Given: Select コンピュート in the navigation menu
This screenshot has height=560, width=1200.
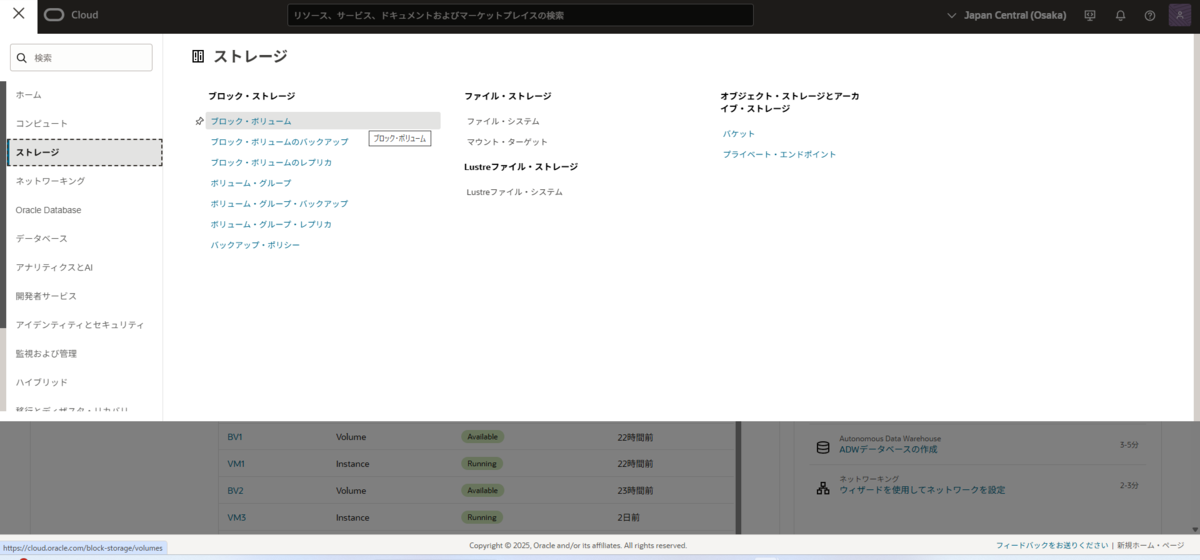Looking at the screenshot, I should [x=42, y=123].
